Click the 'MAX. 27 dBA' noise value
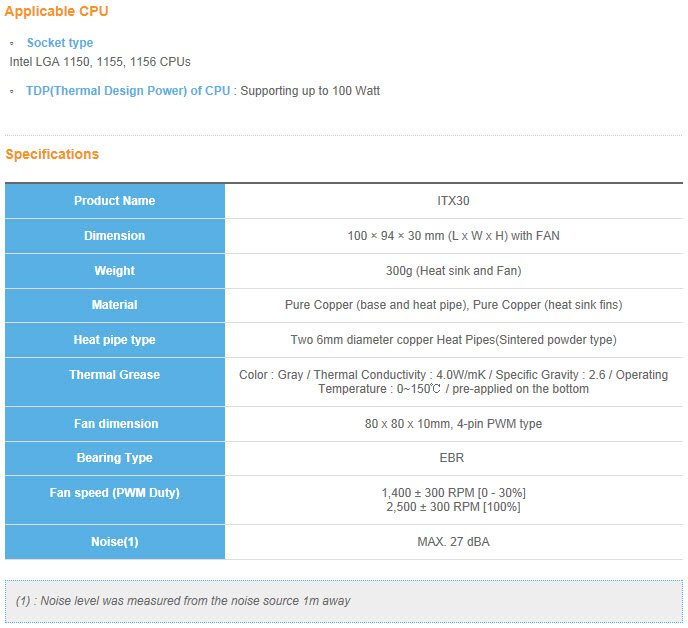 point(453,542)
